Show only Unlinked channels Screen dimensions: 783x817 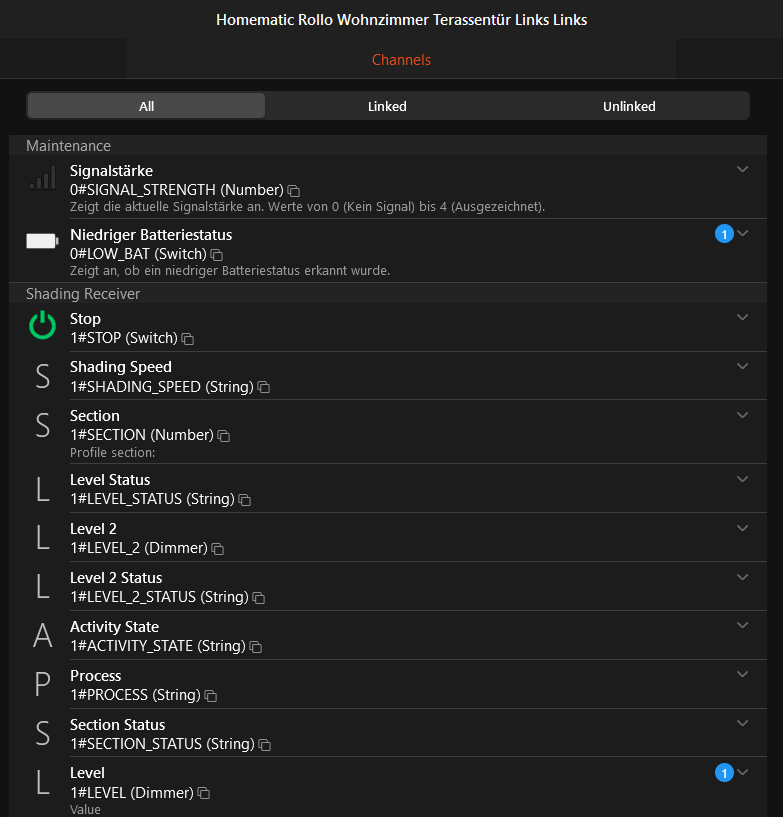[x=629, y=106]
